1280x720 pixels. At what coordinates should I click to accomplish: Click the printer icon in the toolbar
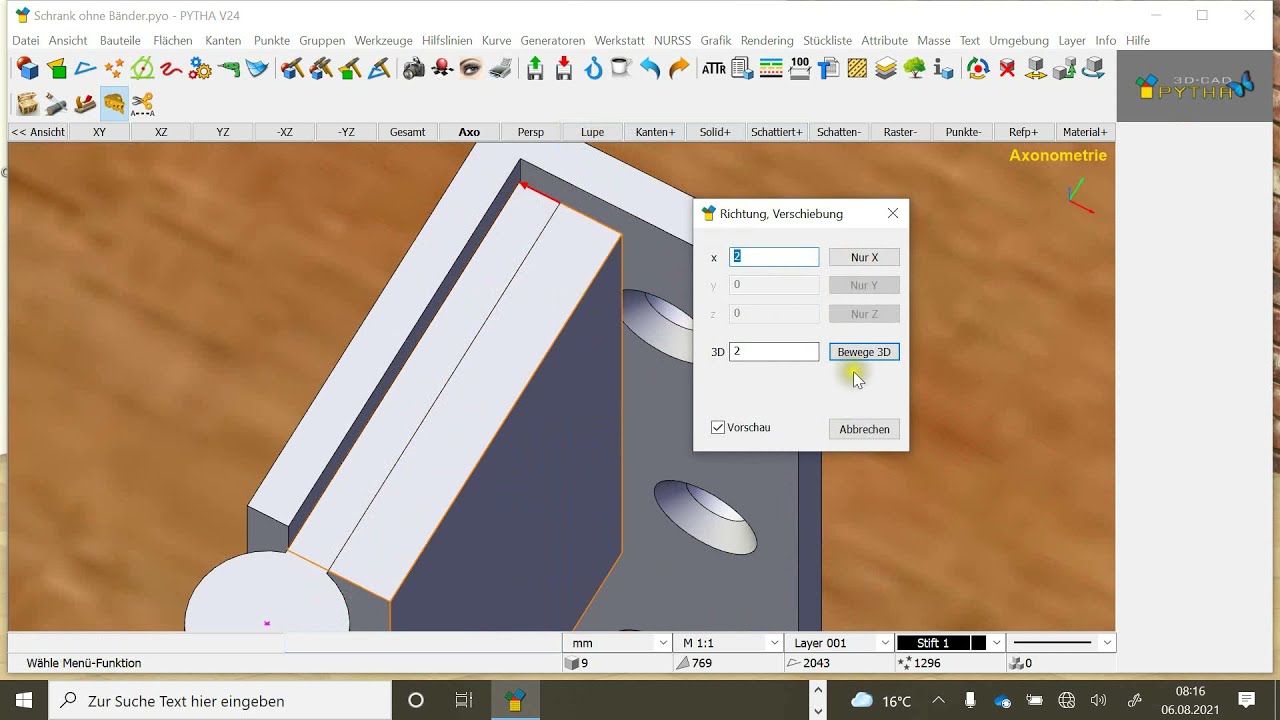(x=500, y=69)
